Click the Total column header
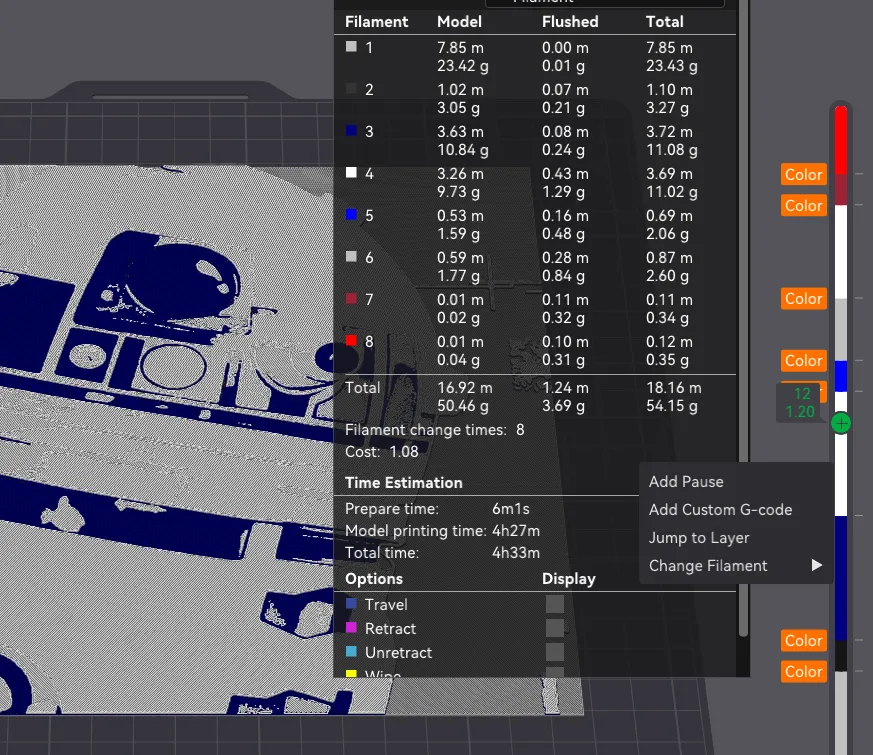The image size is (873, 755). point(664,22)
